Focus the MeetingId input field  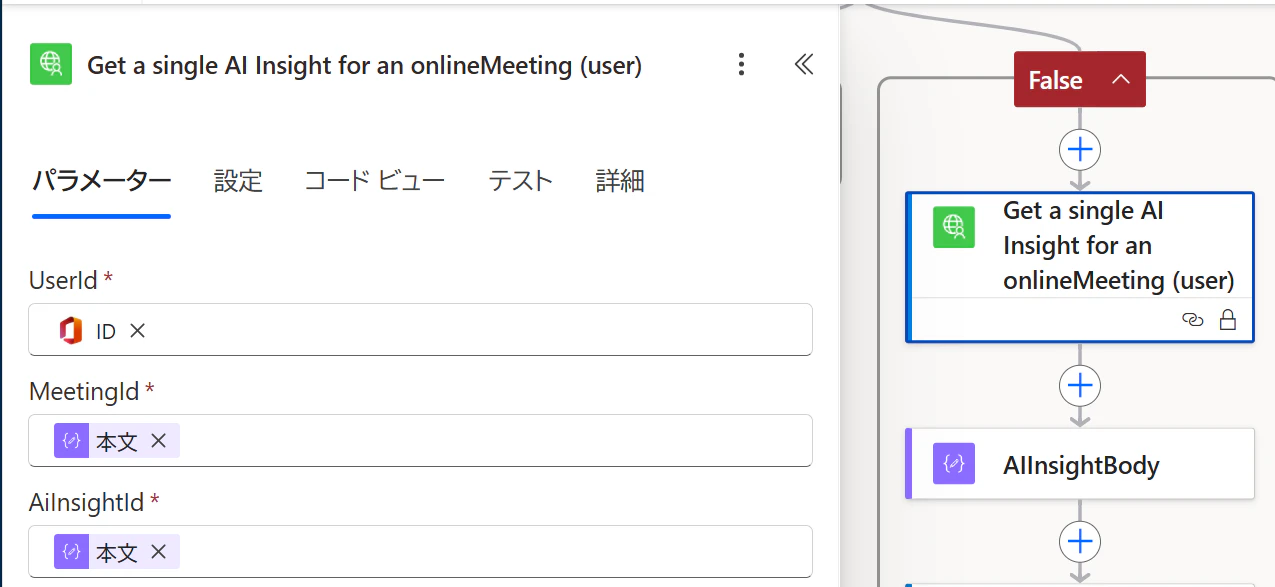click(x=420, y=441)
